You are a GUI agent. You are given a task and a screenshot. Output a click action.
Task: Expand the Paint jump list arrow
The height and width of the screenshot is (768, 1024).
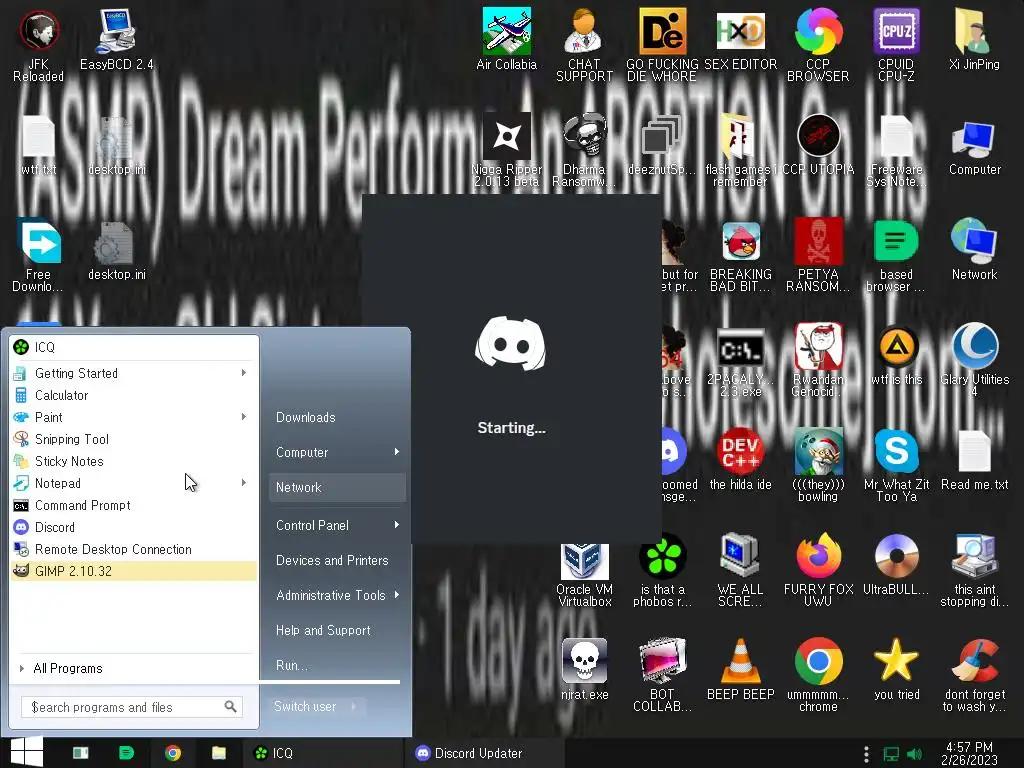244,417
